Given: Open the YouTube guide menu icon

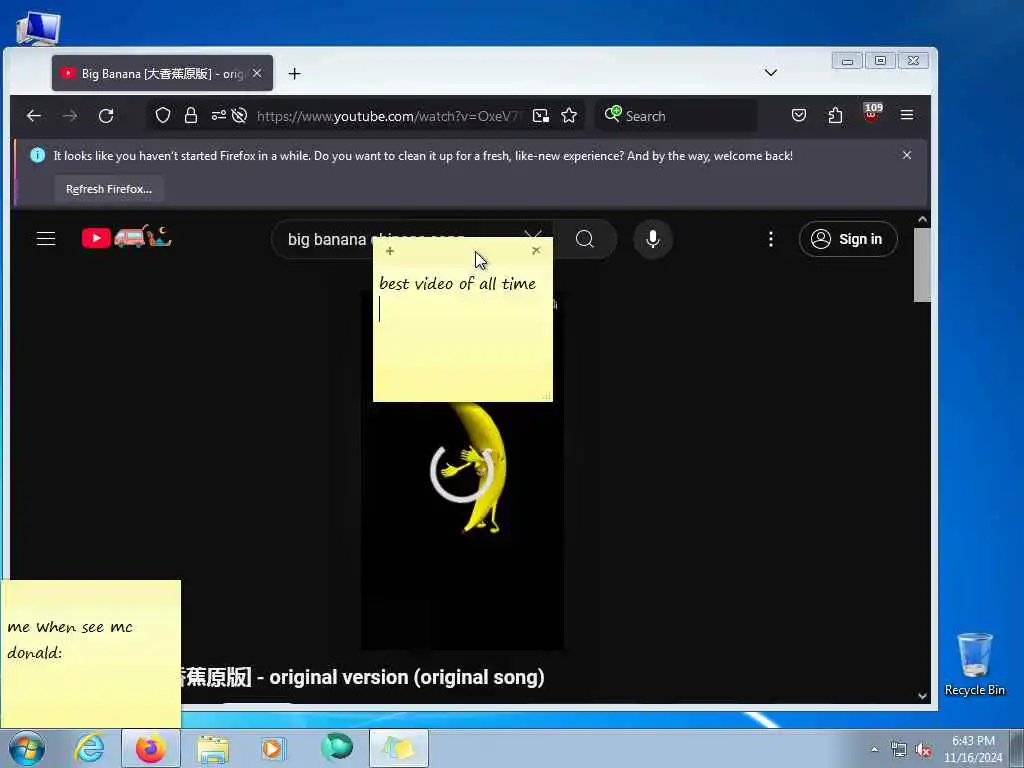Looking at the screenshot, I should pos(46,238).
